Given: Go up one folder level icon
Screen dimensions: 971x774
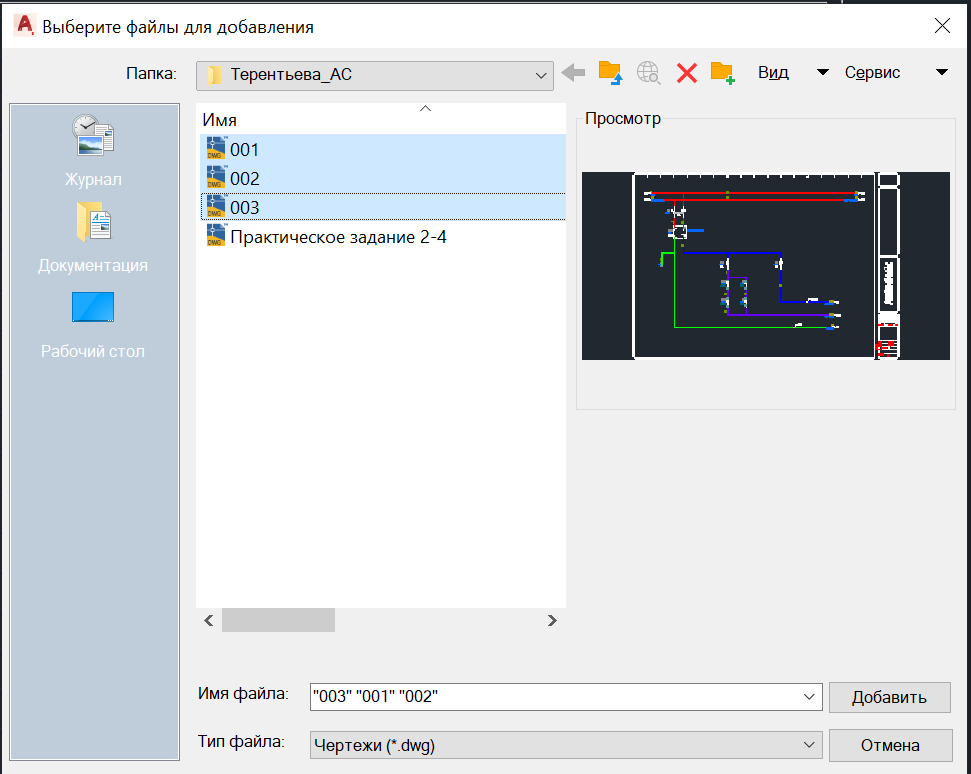Looking at the screenshot, I should pos(610,73).
